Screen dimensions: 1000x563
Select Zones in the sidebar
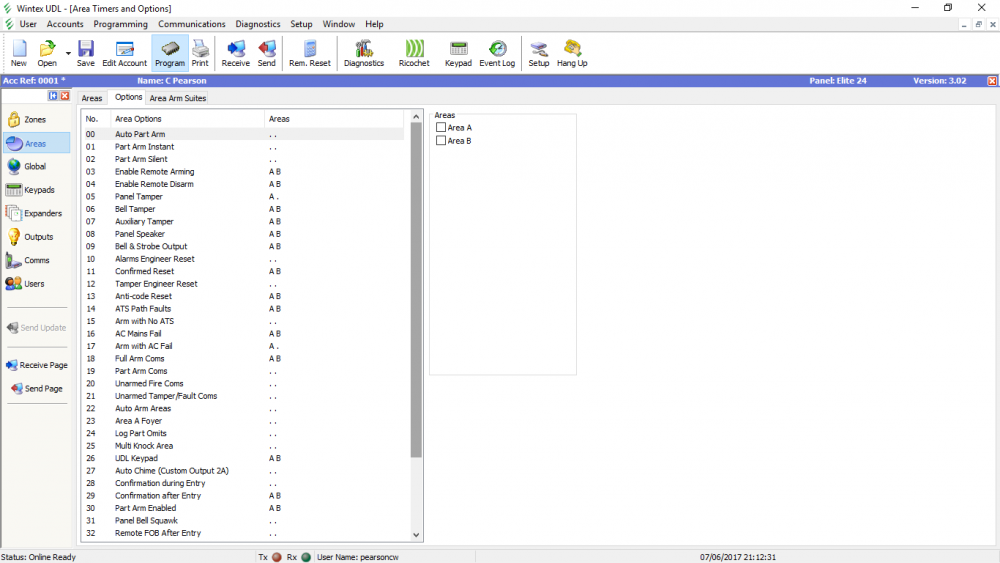pos(35,120)
